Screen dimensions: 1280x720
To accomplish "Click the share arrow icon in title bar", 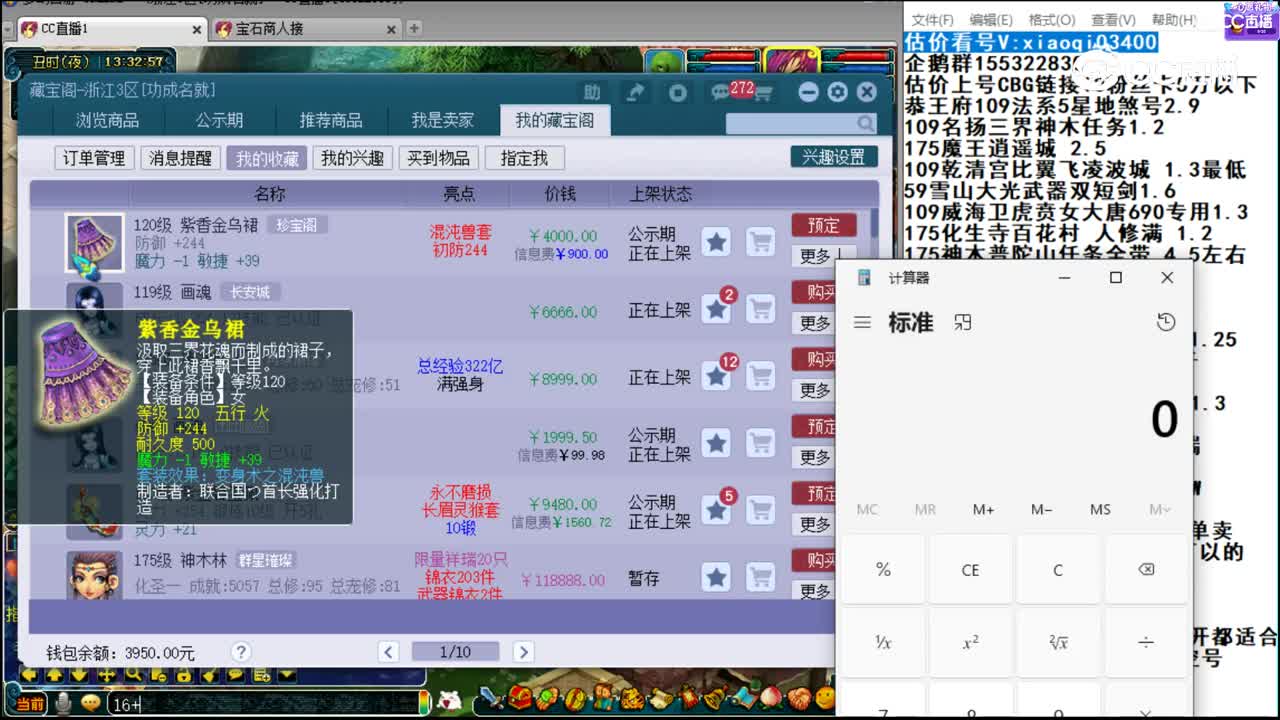I will pyautogui.click(x=636, y=92).
